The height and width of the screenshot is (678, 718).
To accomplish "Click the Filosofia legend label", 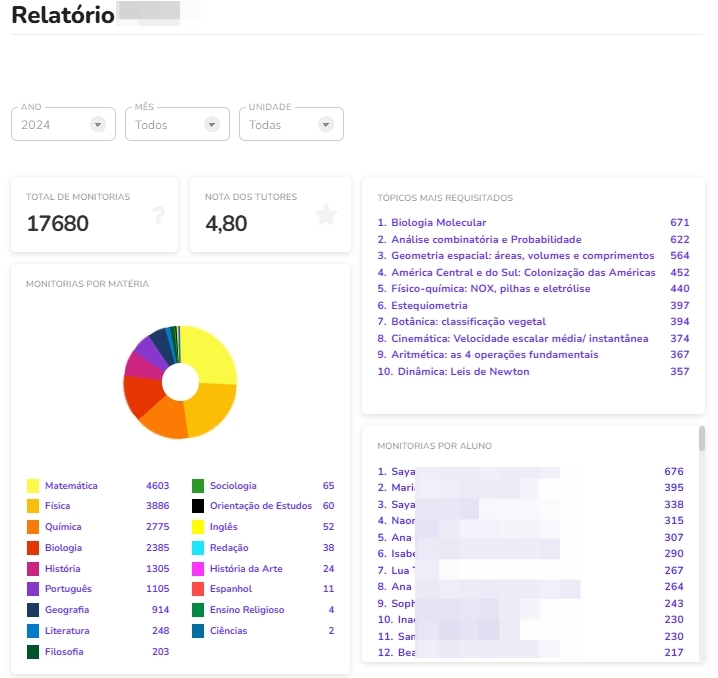I will point(64,651).
